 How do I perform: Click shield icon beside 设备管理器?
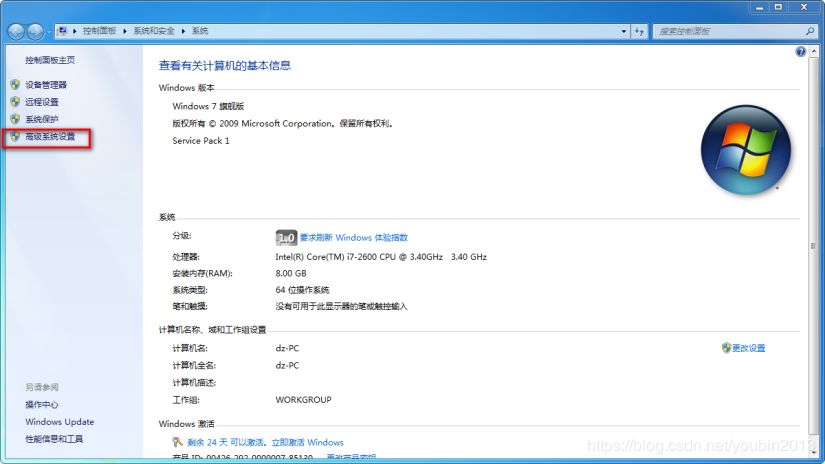(15, 84)
